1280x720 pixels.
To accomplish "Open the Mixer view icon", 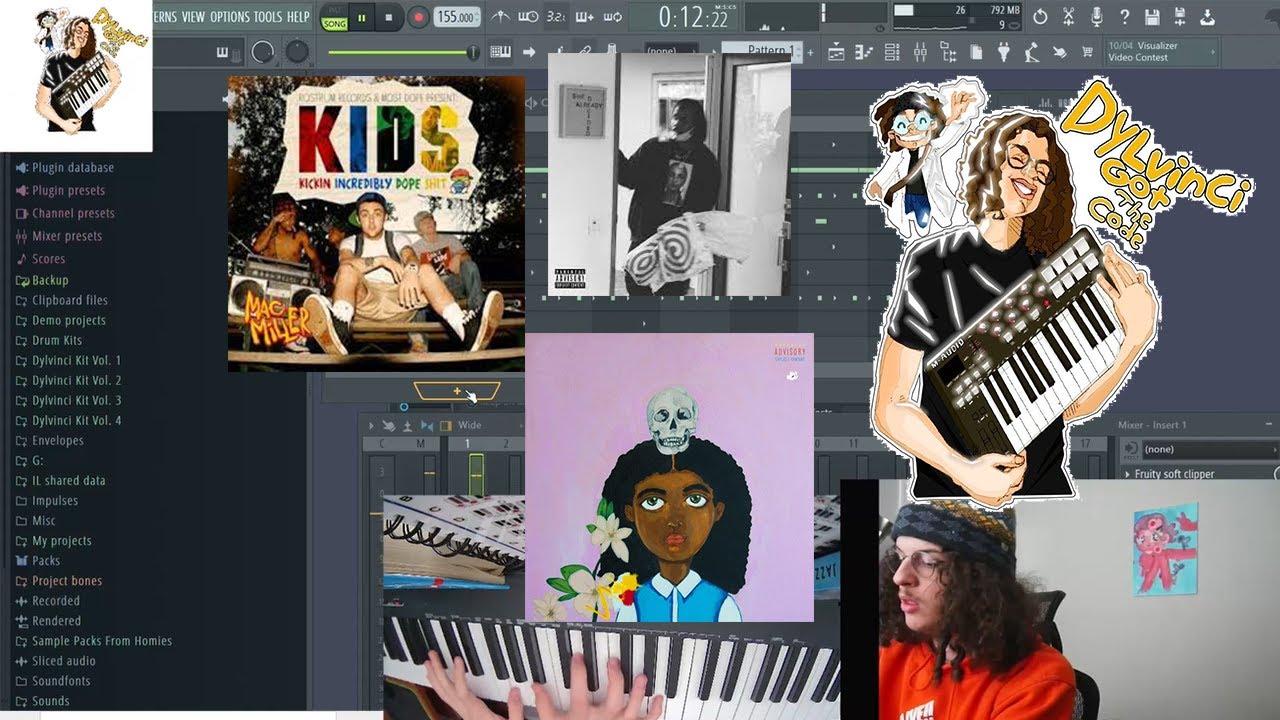I will 920,52.
